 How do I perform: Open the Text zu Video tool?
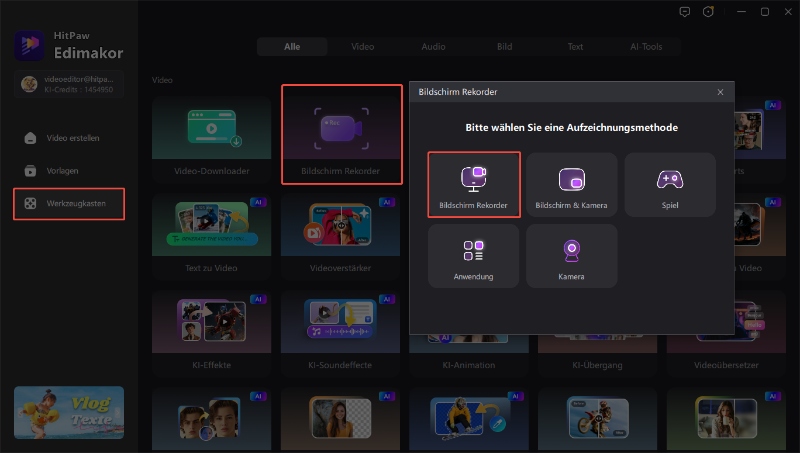click(211, 230)
